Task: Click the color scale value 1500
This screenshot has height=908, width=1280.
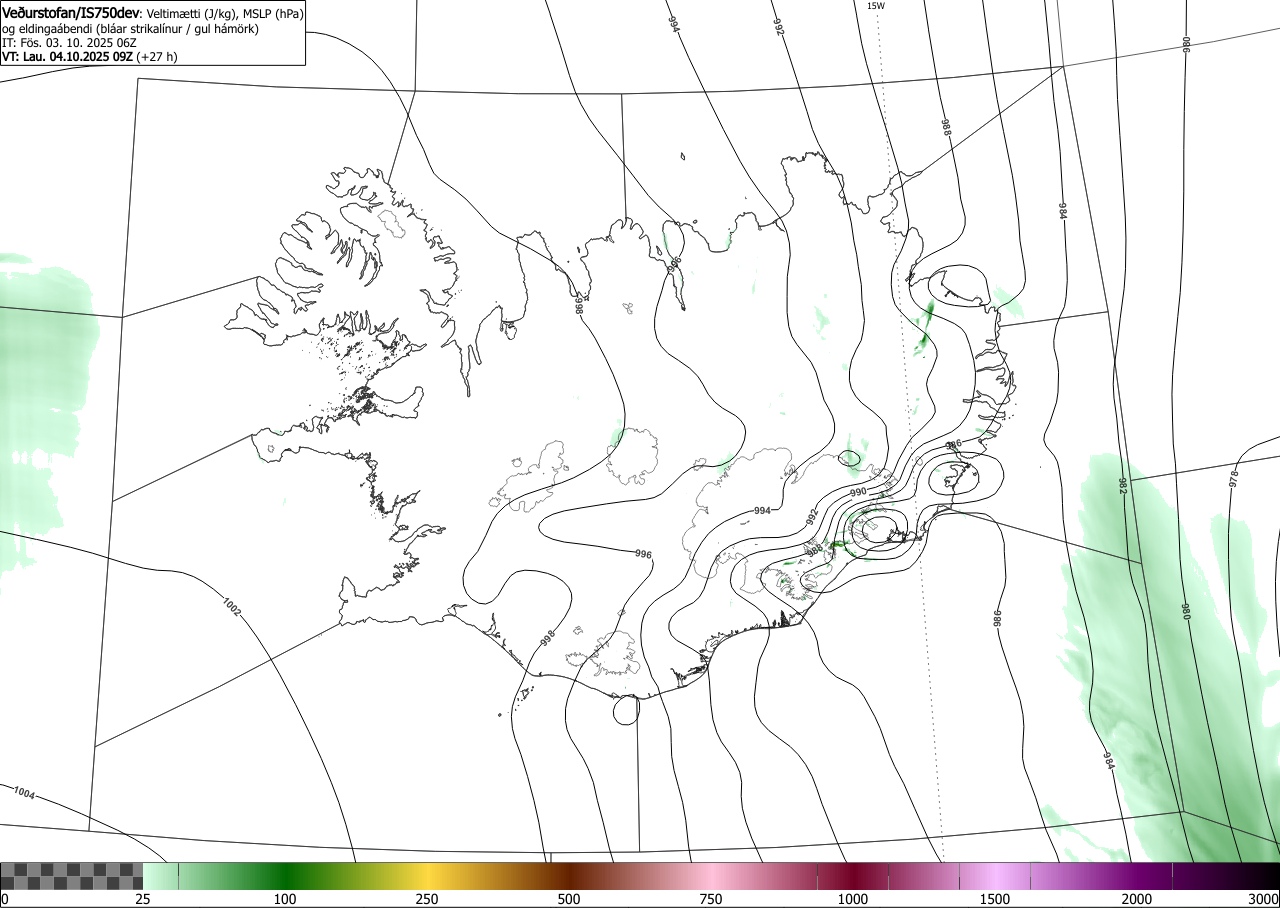Action: pyautogui.click(x=995, y=900)
